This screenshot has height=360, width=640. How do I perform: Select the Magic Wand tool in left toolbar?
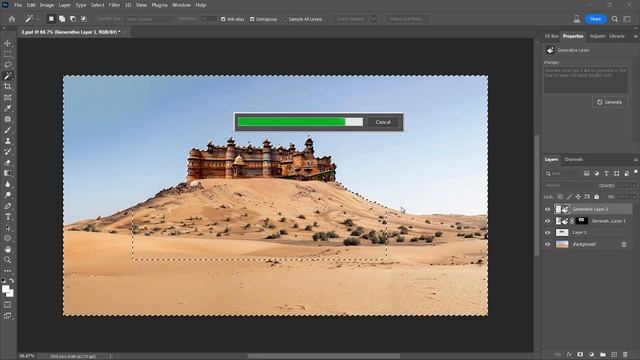pyautogui.click(x=7, y=76)
